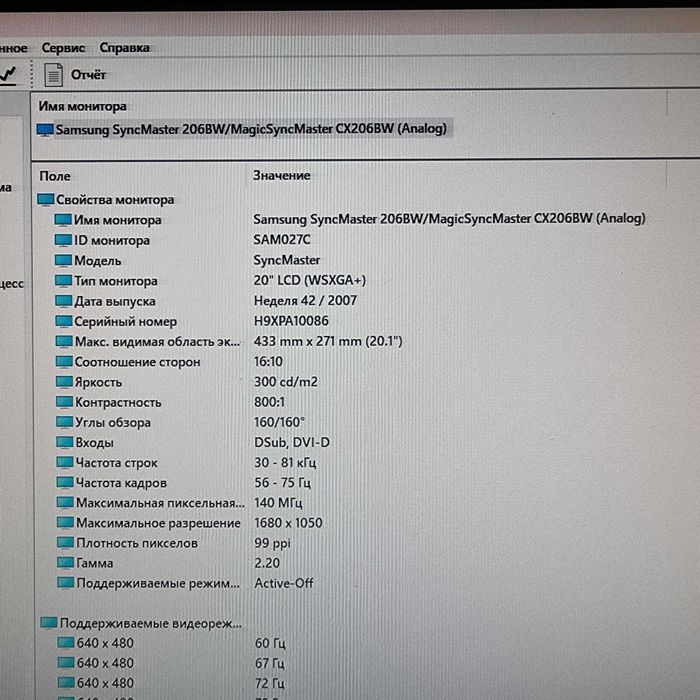This screenshot has height=700, width=700.
Task: Click icon next to Частота кадров
Action: pos(65,483)
